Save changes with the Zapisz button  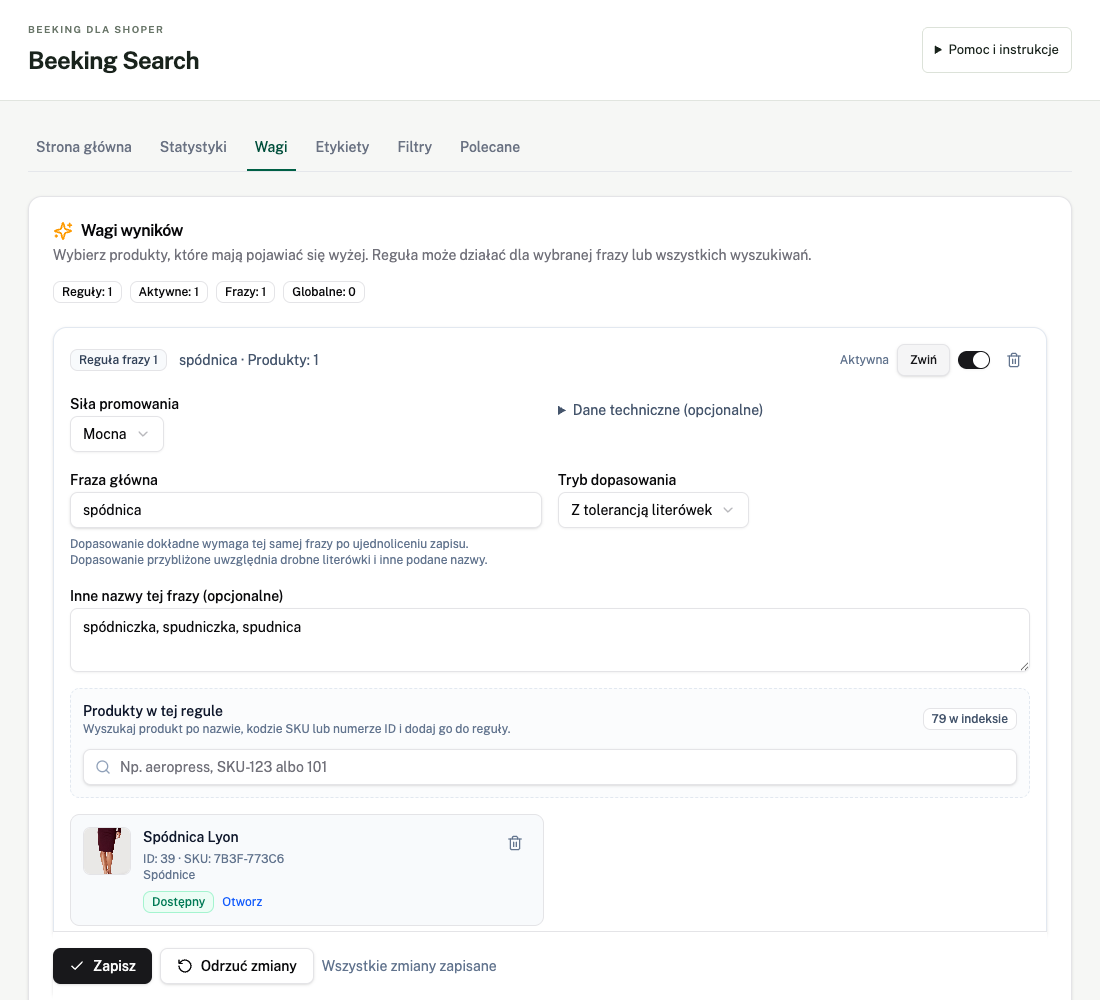[x=102, y=966]
